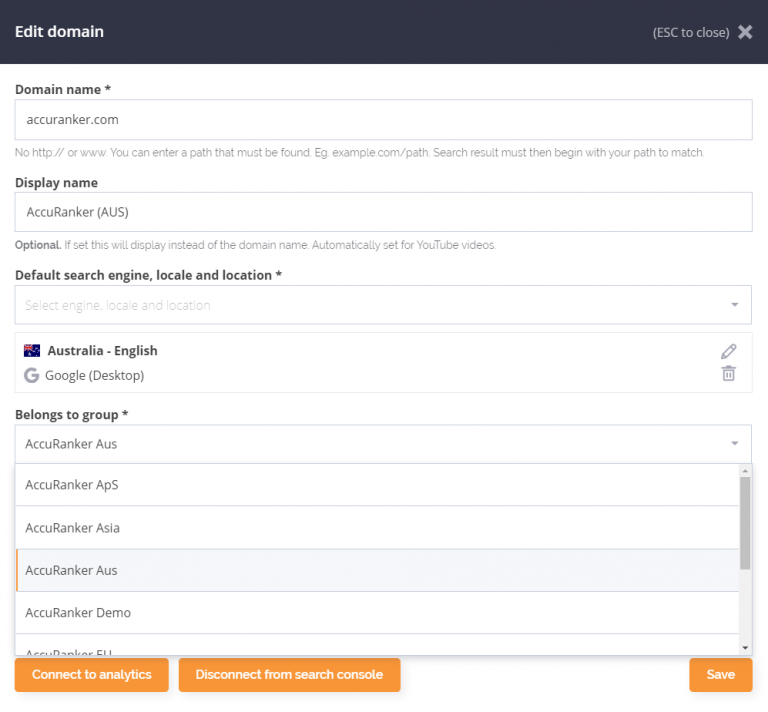Click the Australian flag icon

[32, 351]
